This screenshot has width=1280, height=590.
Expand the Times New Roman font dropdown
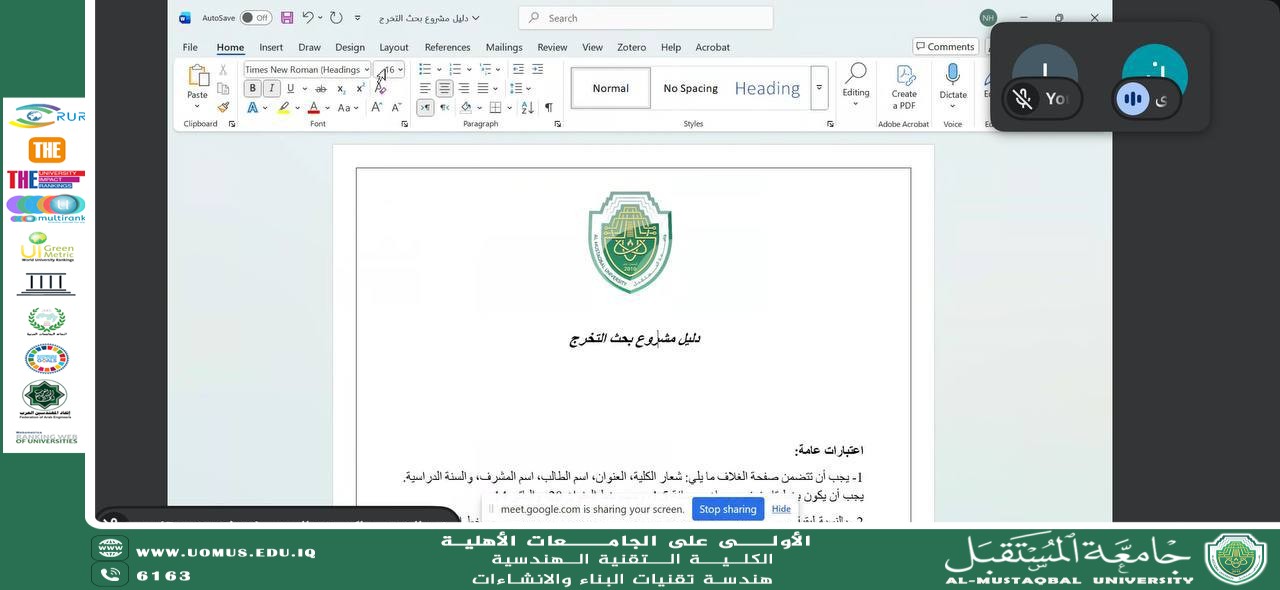pyautogui.click(x=366, y=69)
